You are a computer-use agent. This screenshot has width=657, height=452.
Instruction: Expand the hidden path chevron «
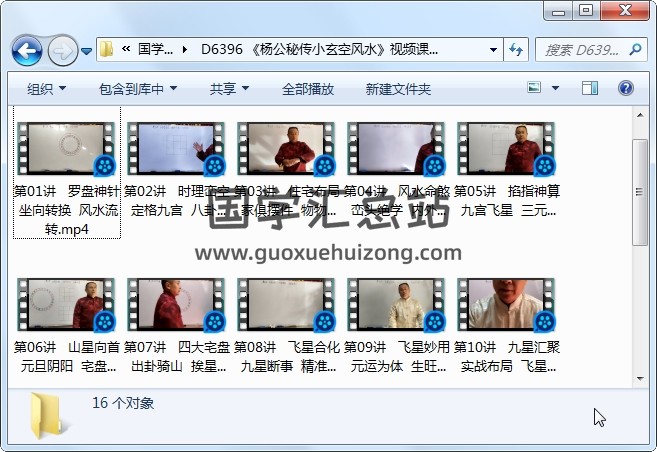pos(126,49)
